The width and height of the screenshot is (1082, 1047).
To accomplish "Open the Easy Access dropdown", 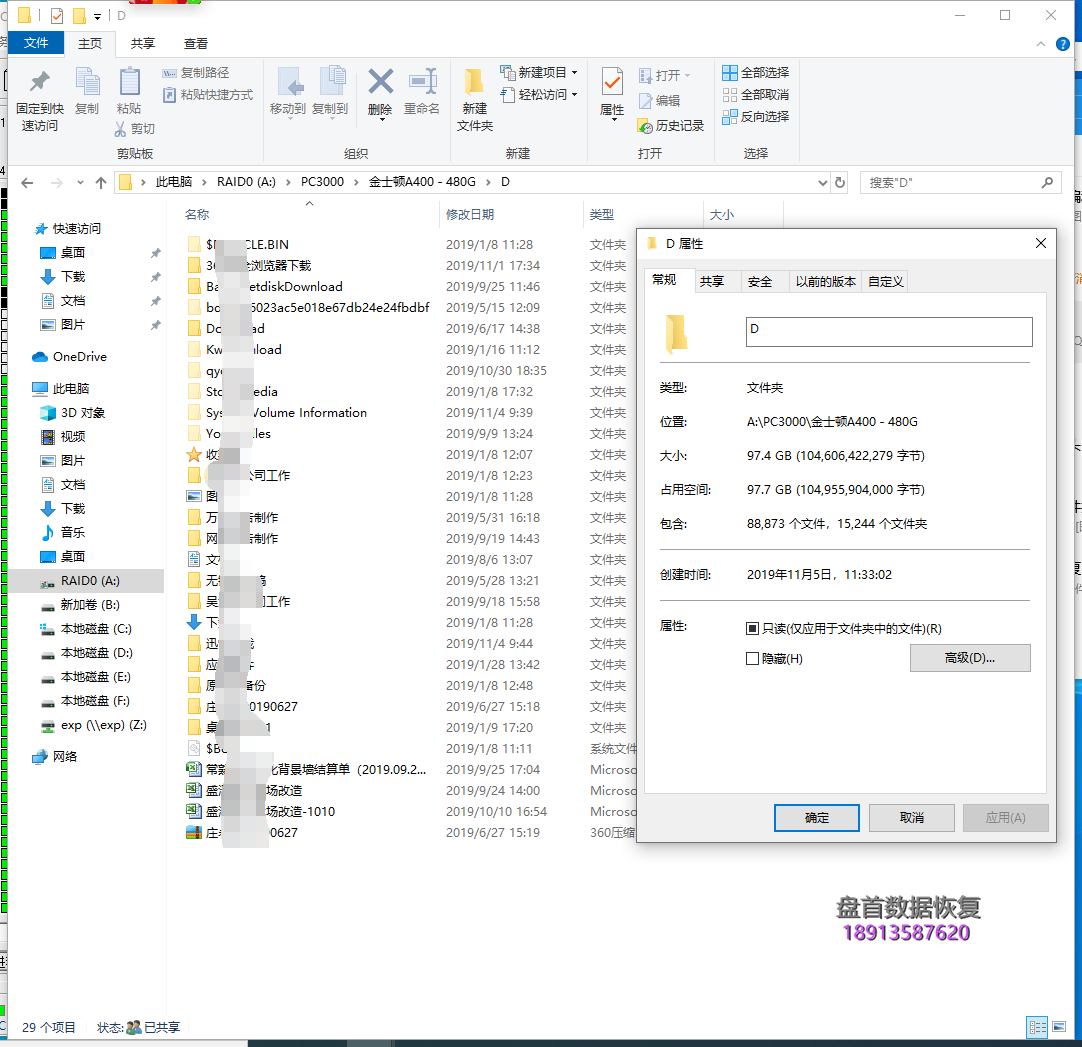I will point(574,95).
